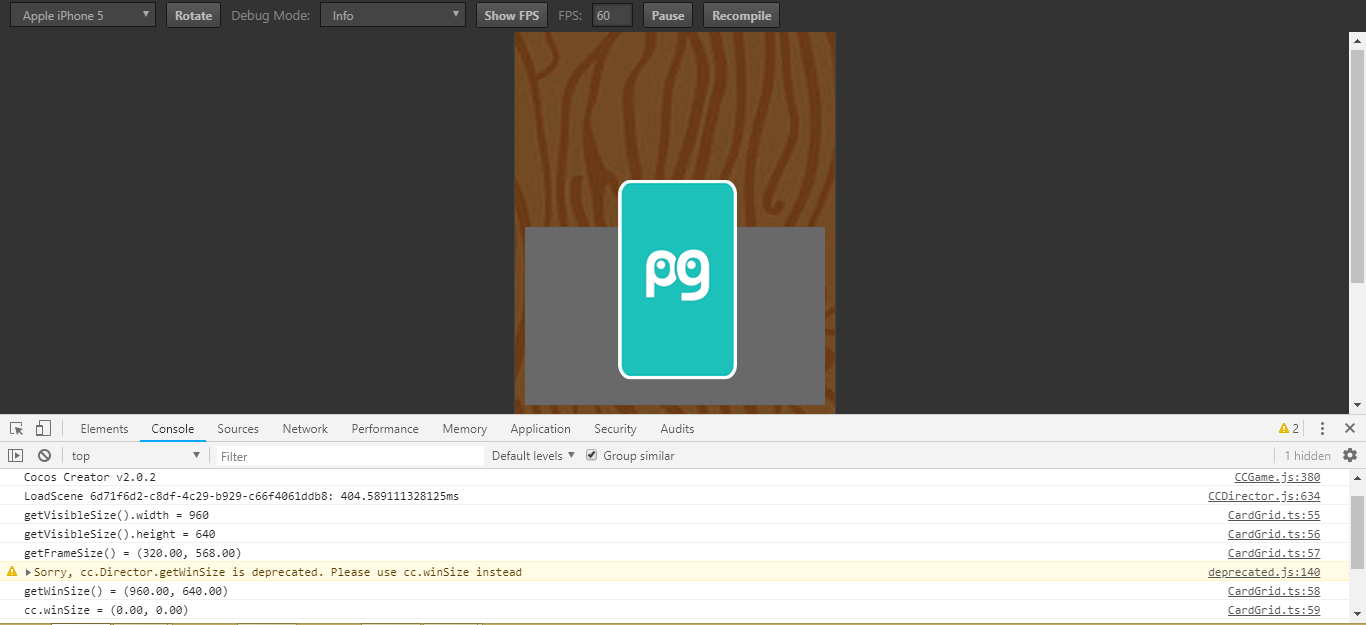
Task: Click the yellow warnings count icon
Action: point(1289,429)
